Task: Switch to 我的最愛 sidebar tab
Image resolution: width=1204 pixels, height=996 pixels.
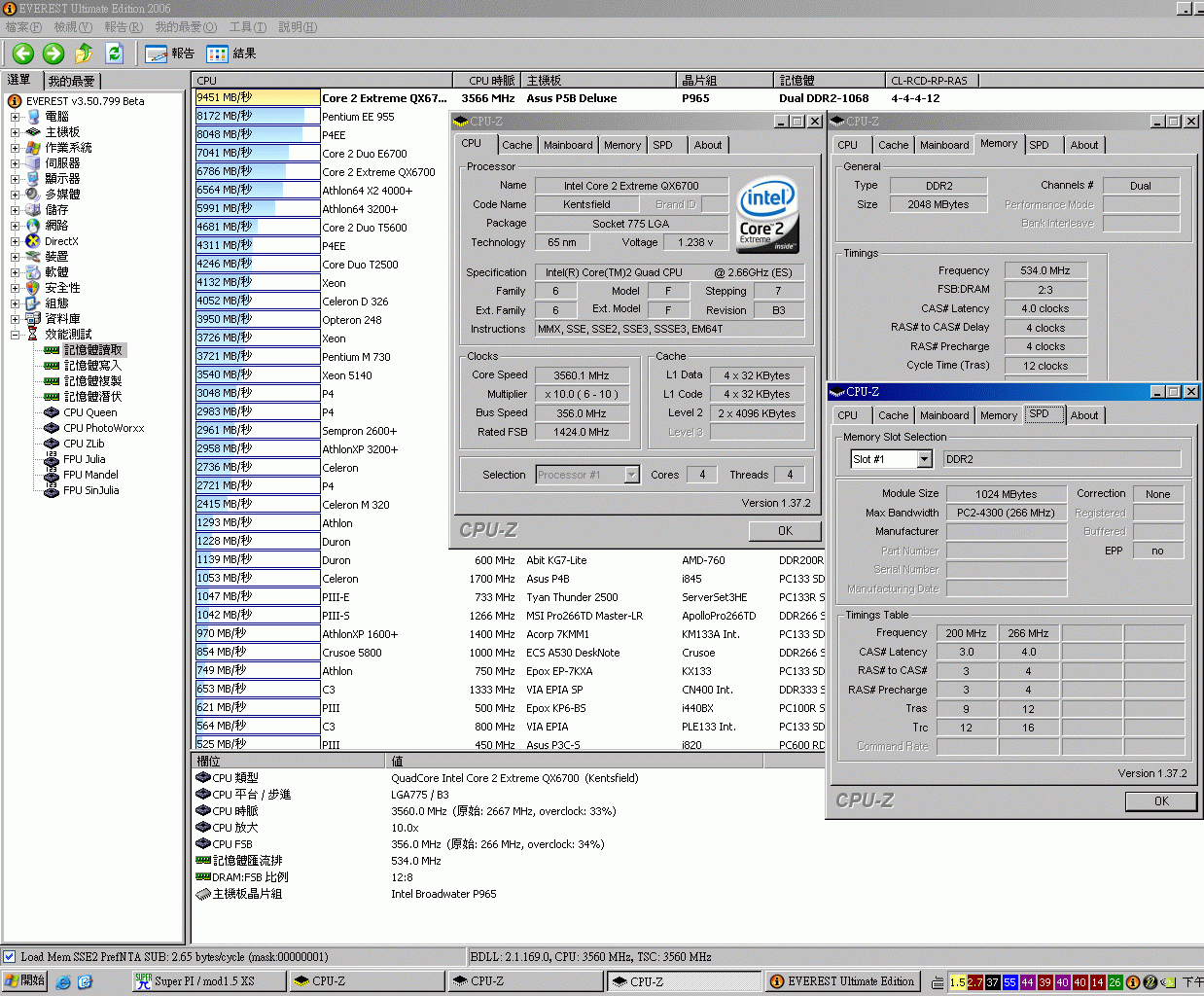Action: pos(72,82)
